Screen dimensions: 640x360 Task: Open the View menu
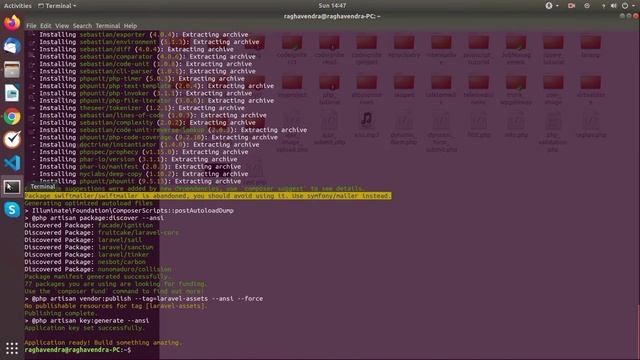62,26
